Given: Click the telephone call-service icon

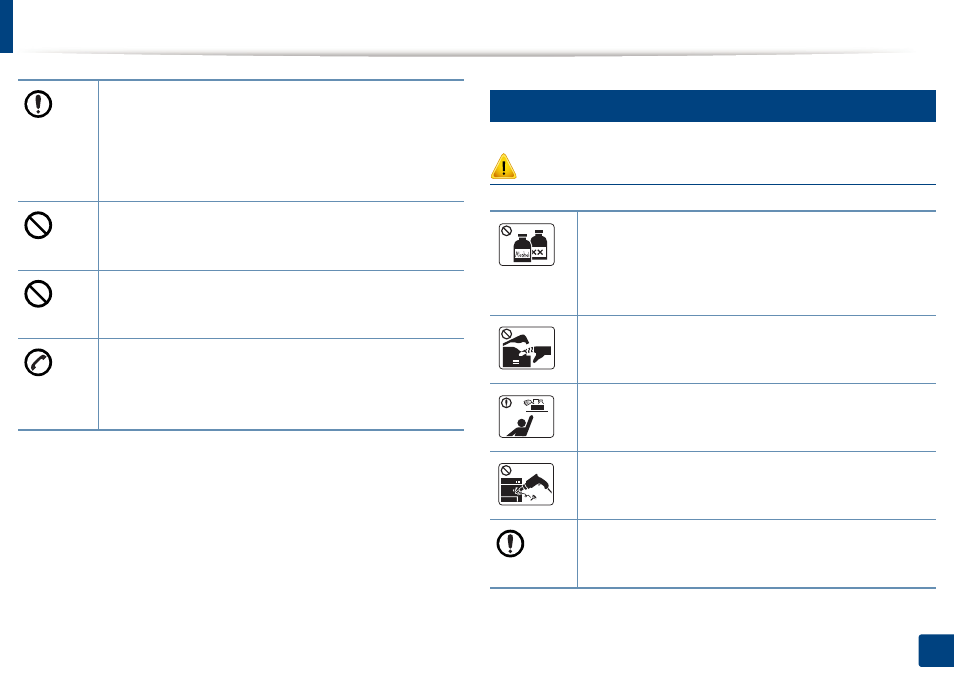Looking at the screenshot, I should click(38, 363).
